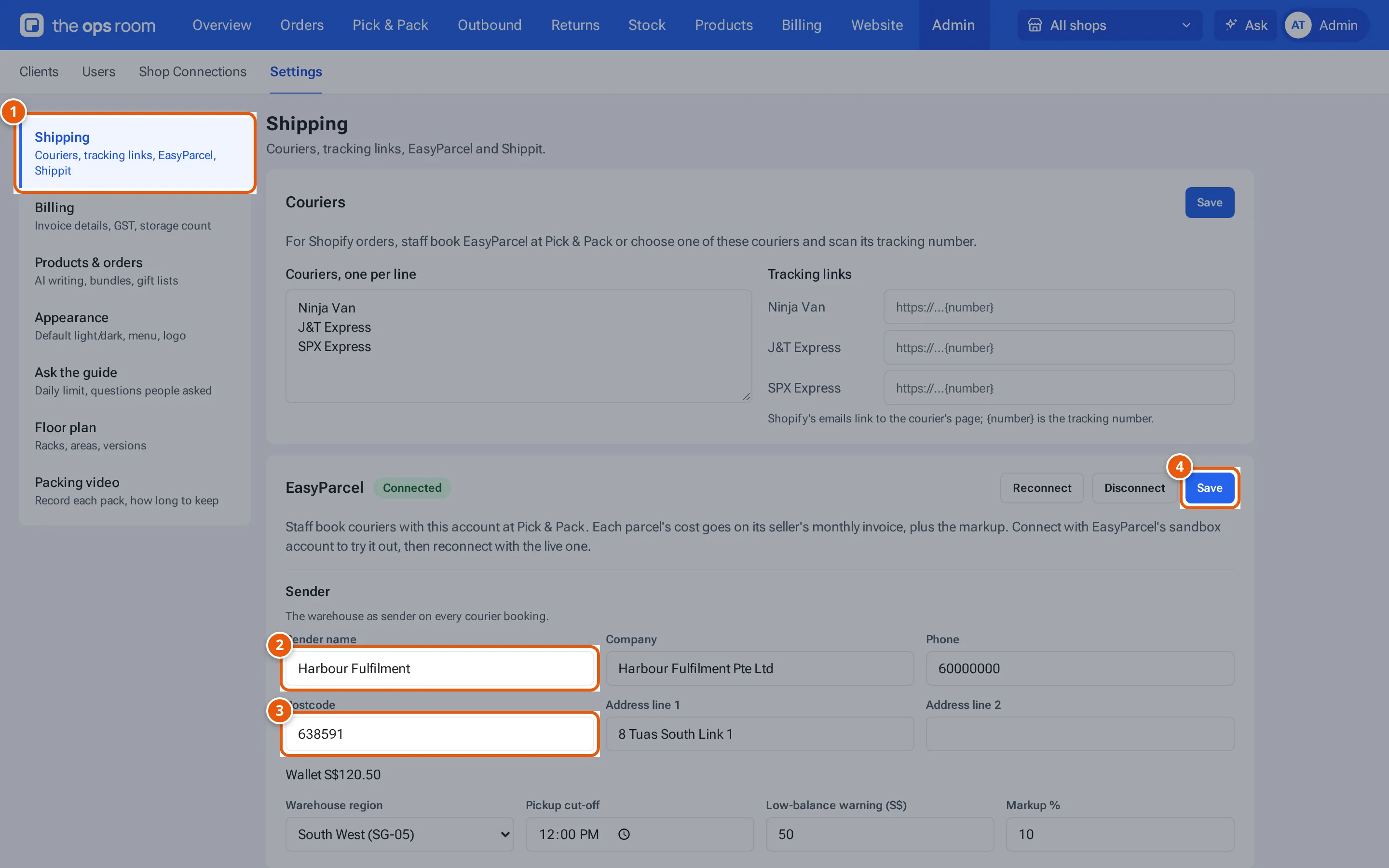The height and width of the screenshot is (868, 1389).
Task: Click the Couriers one per line textarea
Action: (x=519, y=346)
